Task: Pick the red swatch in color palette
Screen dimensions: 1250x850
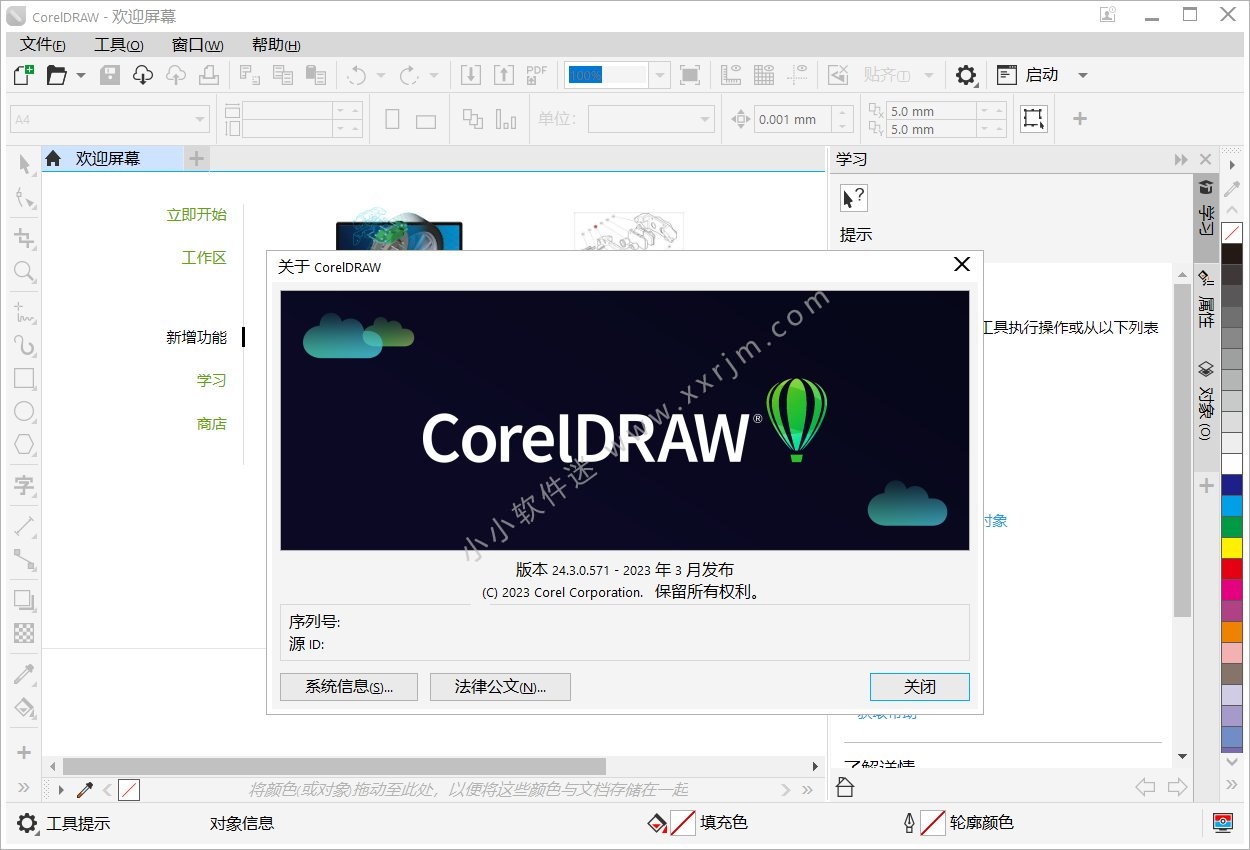Action: click(1232, 568)
